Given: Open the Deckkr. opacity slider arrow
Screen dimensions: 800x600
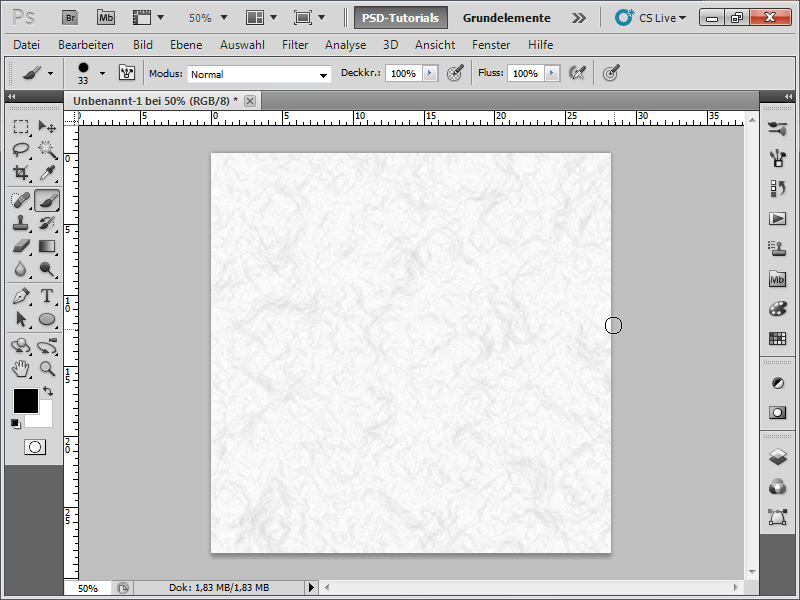Looking at the screenshot, I should point(430,73).
